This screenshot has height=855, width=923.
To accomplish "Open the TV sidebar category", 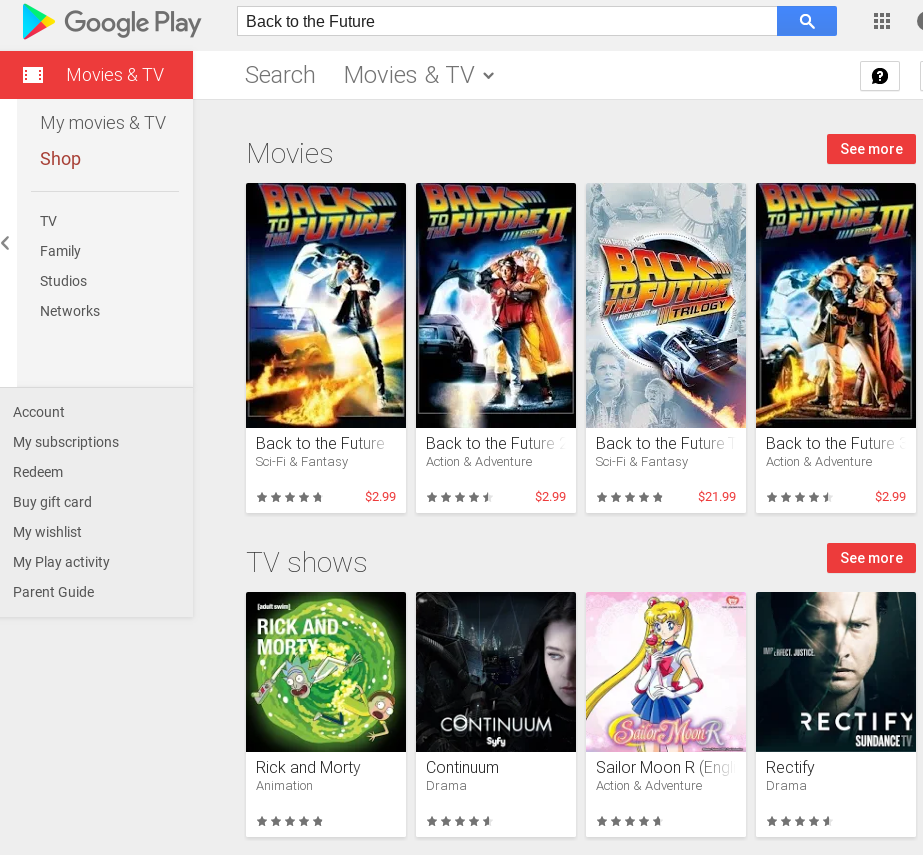I will [48, 221].
